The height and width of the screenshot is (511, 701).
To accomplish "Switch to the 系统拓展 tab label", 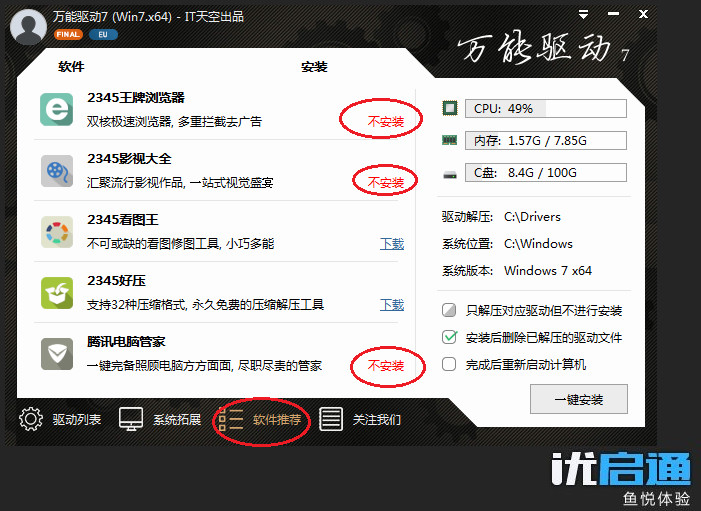I will point(177,420).
